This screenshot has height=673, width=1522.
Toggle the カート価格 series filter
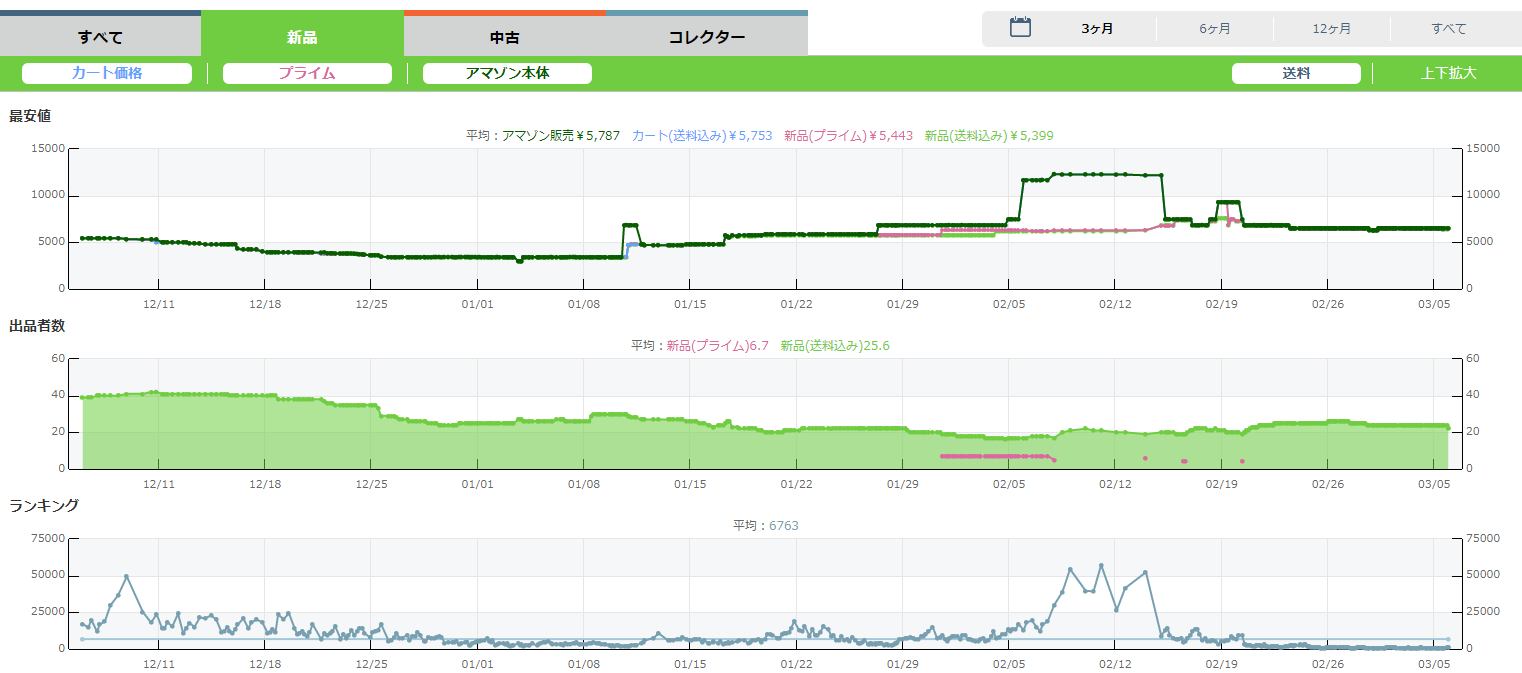[107, 73]
